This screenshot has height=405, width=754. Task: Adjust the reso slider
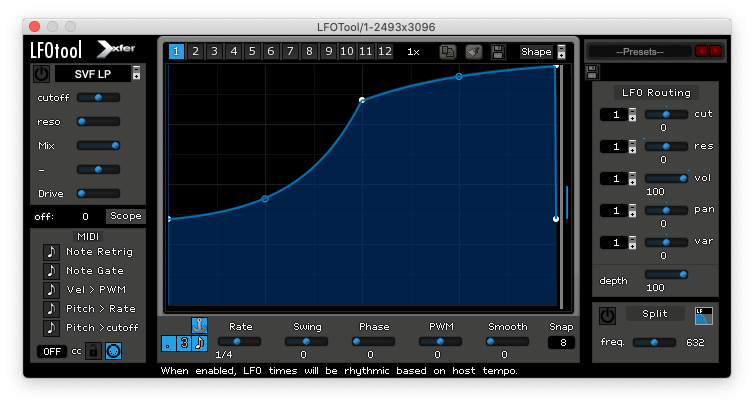point(98,122)
